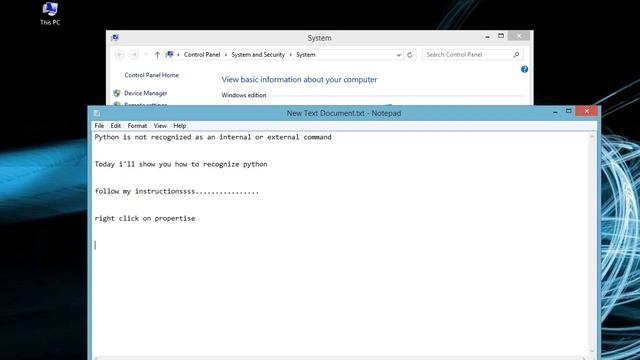Maximize the Notepad window
The width and height of the screenshot is (640, 360).
[569, 111]
